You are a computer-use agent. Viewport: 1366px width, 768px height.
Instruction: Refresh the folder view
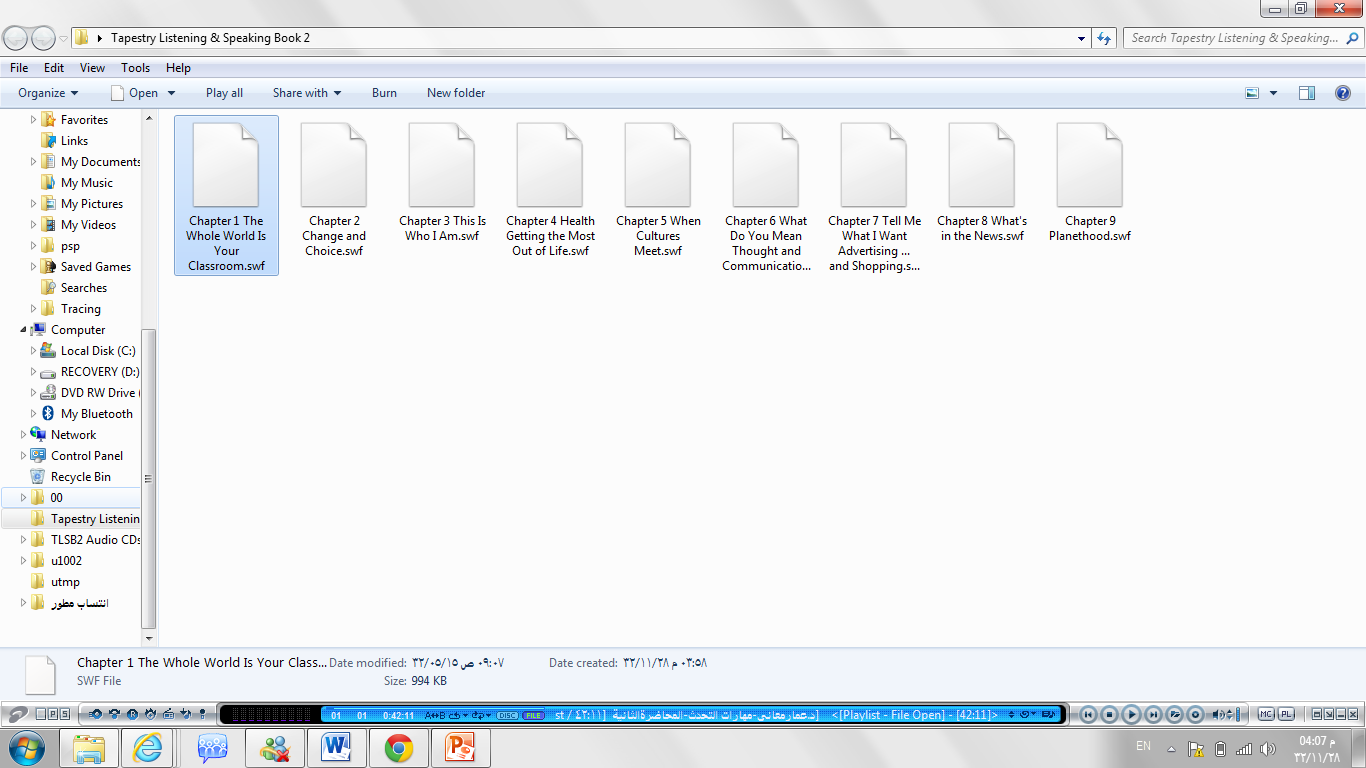[x=1104, y=38]
